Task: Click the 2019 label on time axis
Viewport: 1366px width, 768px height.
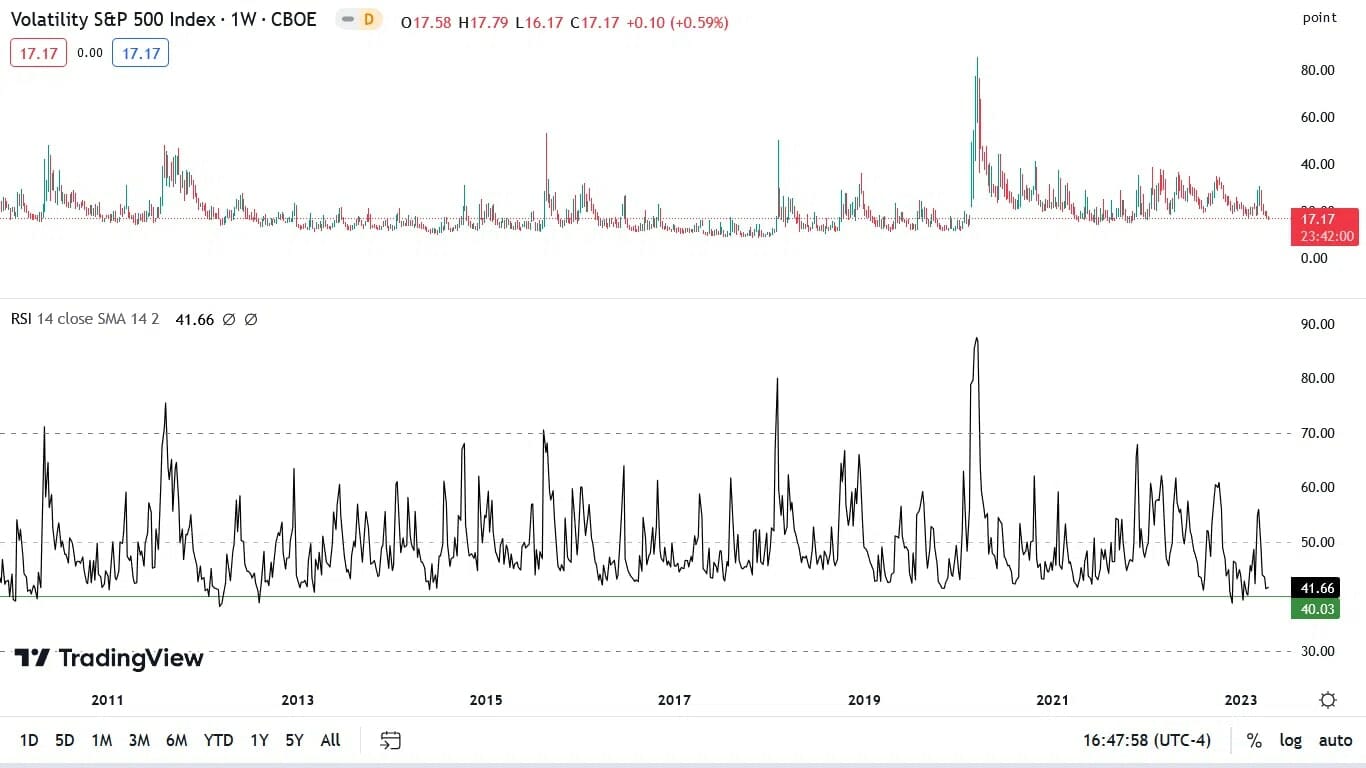Action: point(864,700)
